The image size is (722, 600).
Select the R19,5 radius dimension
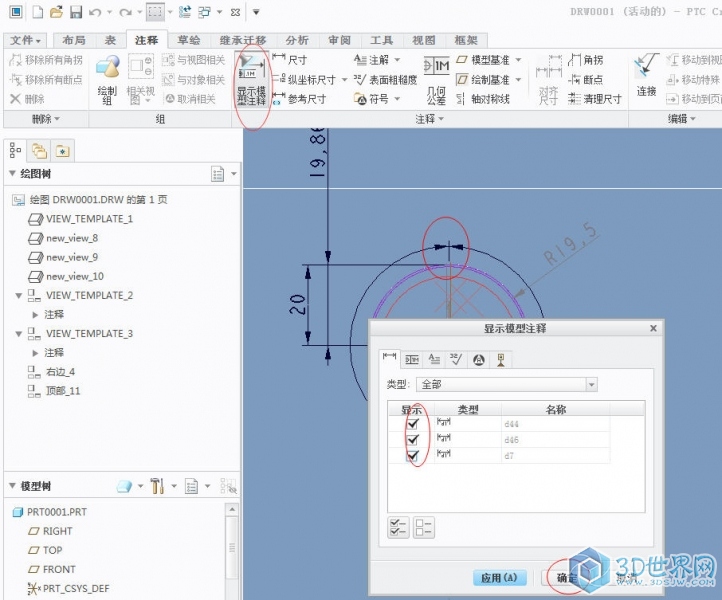pyautogui.click(x=571, y=243)
